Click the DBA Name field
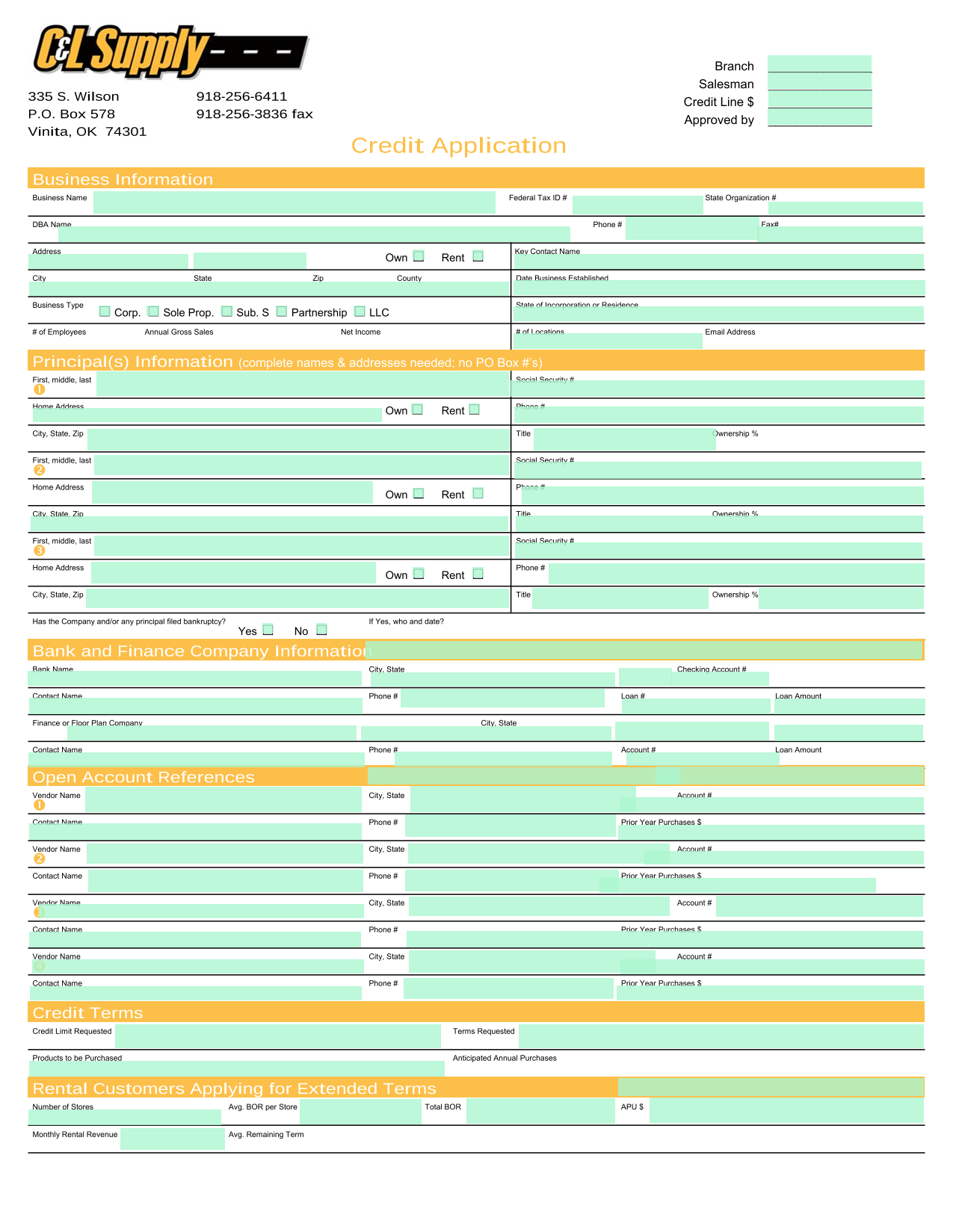Viewport: 953px width, 1232px height. [x=314, y=234]
